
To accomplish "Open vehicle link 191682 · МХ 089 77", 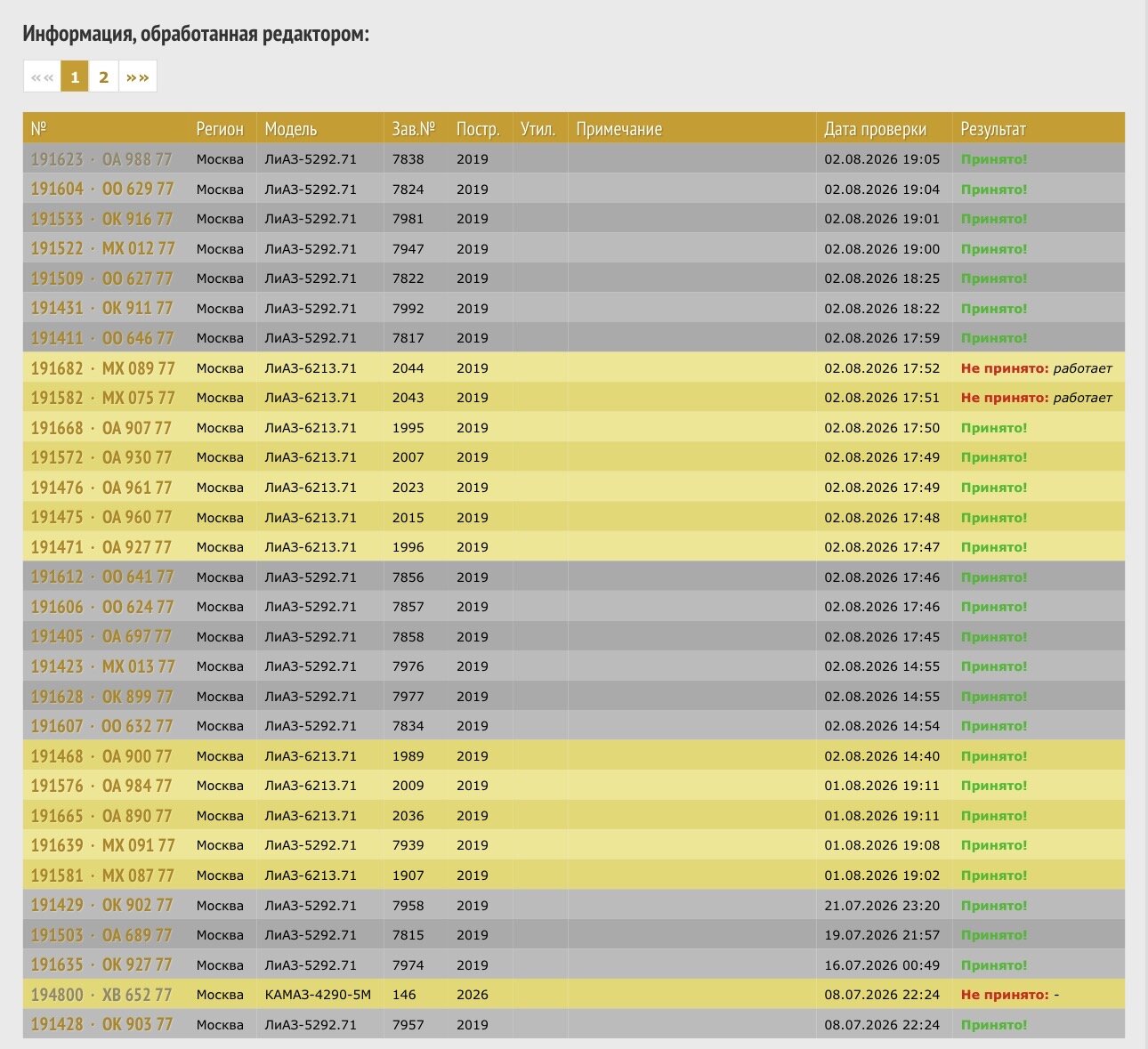I will tap(103, 368).
